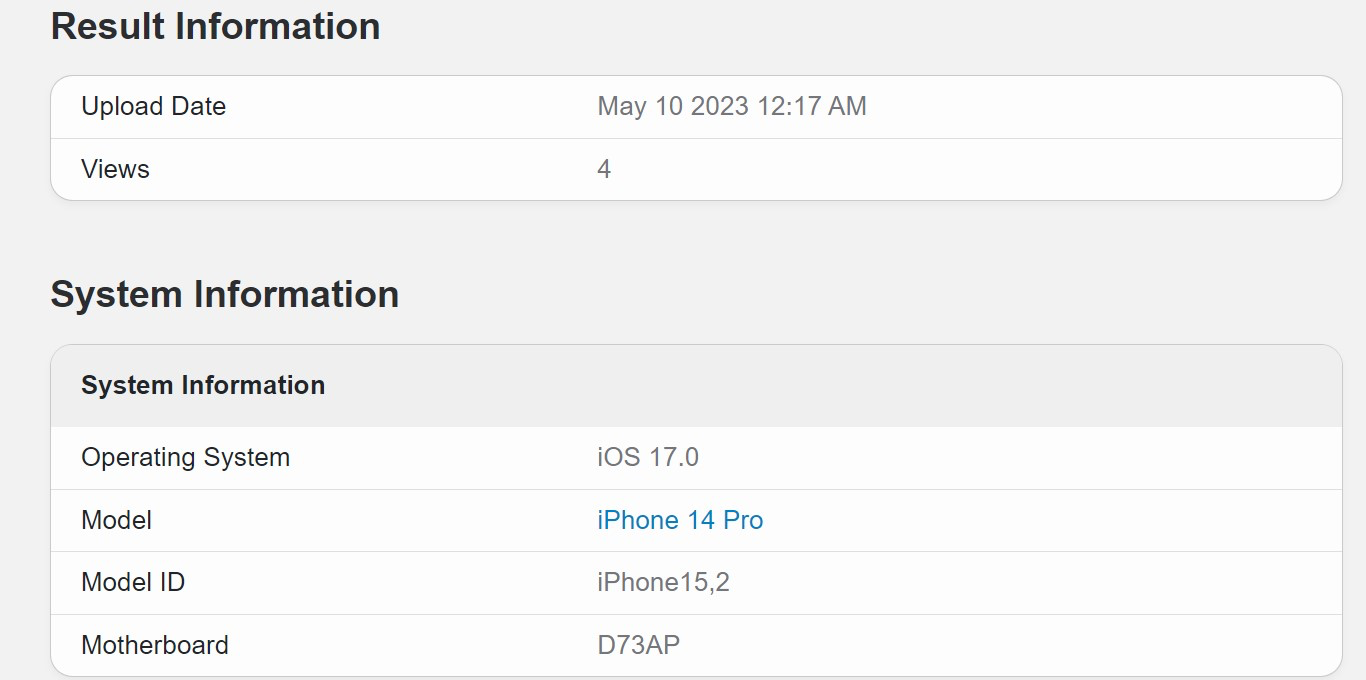The height and width of the screenshot is (680, 1366).
Task: Click the views count value 4
Action: point(604,169)
